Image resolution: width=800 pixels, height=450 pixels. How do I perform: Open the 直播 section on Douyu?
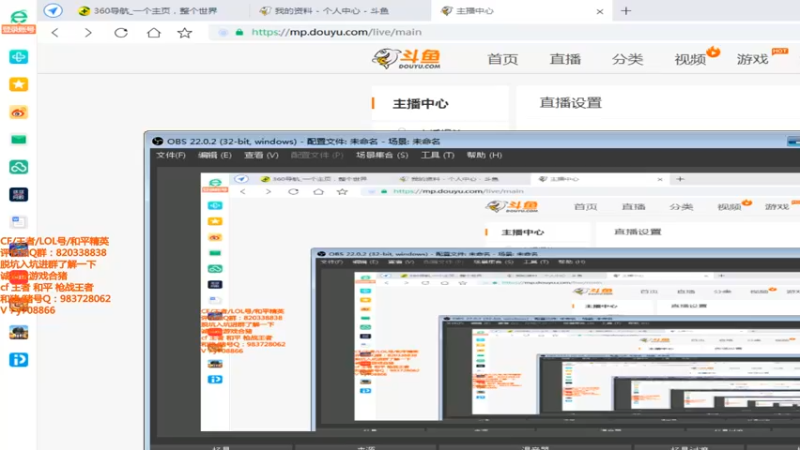click(x=565, y=59)
